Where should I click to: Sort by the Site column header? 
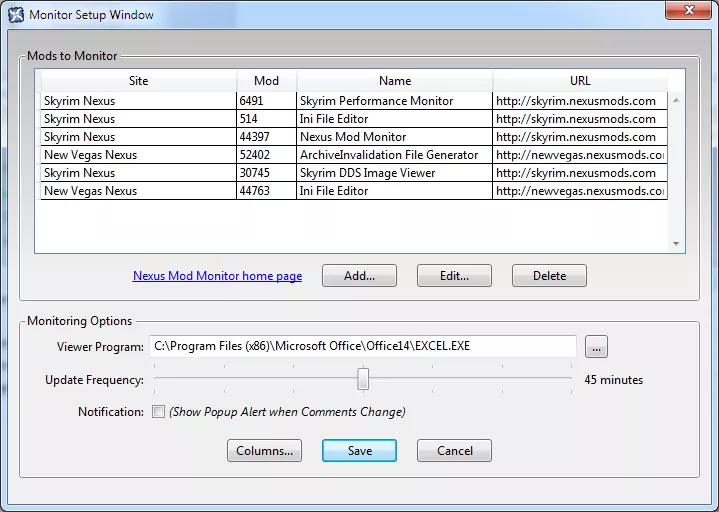[x=138, y=81]
